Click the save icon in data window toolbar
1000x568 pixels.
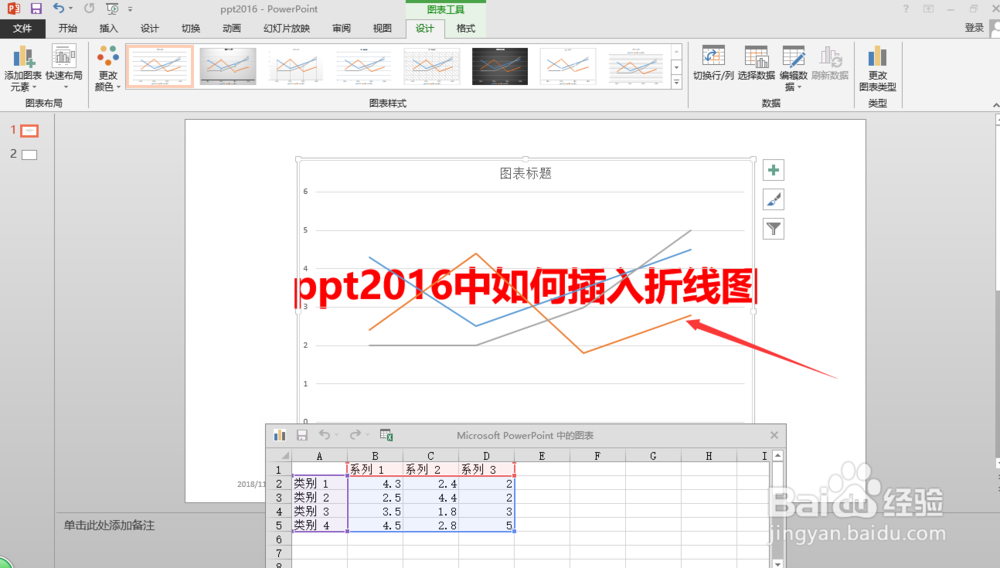click(x=302, y=435)
